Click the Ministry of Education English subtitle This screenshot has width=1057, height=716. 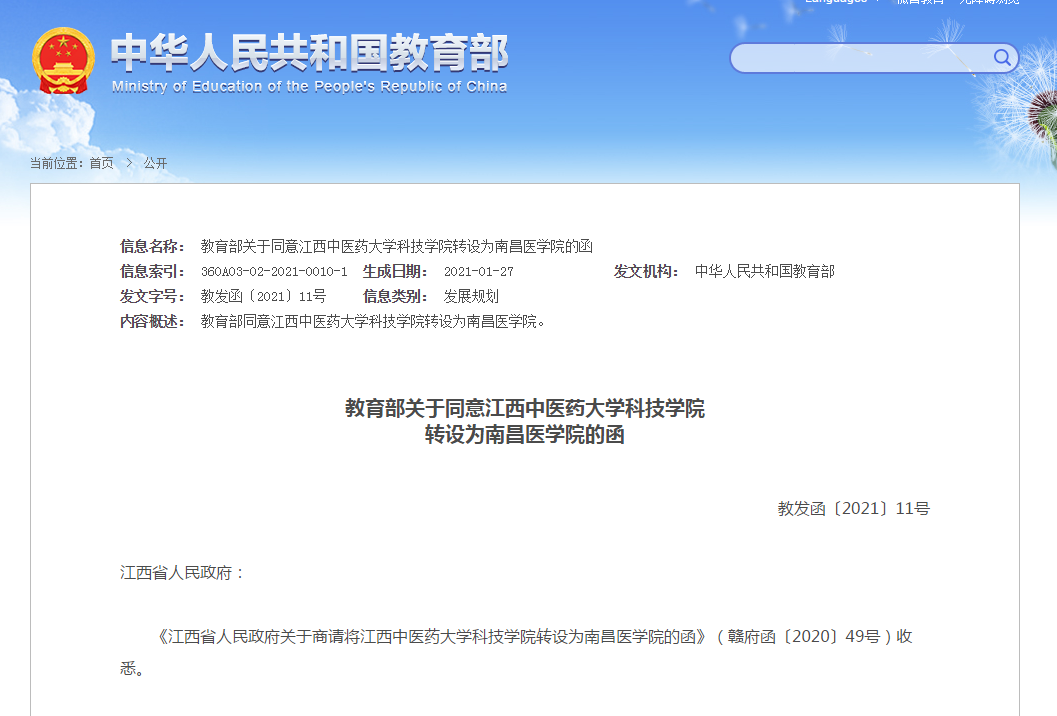309,86
